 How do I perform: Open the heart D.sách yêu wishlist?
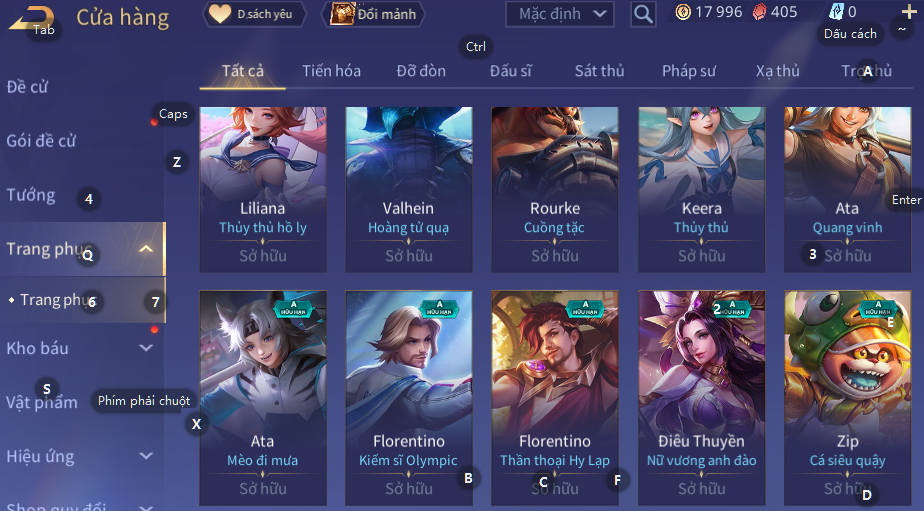tap(255, 14)
